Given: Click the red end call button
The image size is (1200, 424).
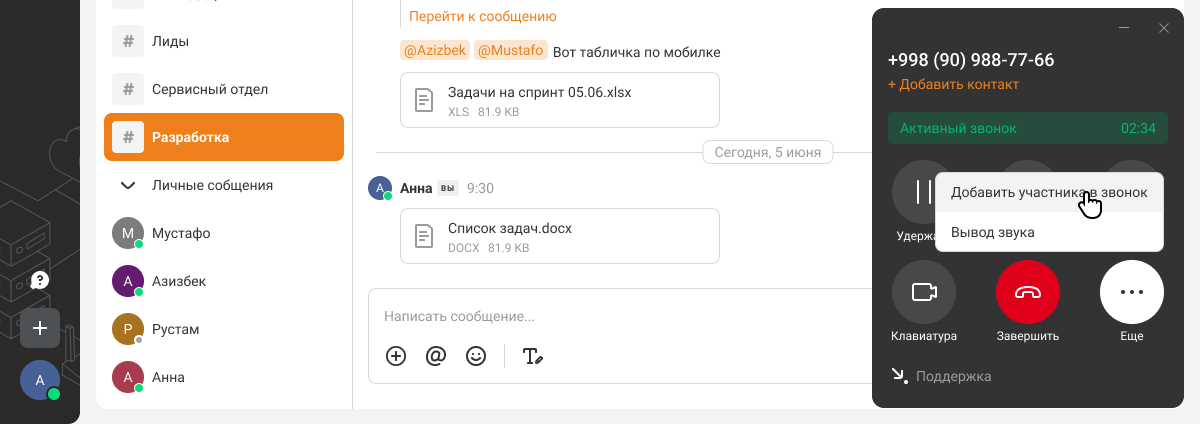Looking at the screenshot, I should point(1027,292).
